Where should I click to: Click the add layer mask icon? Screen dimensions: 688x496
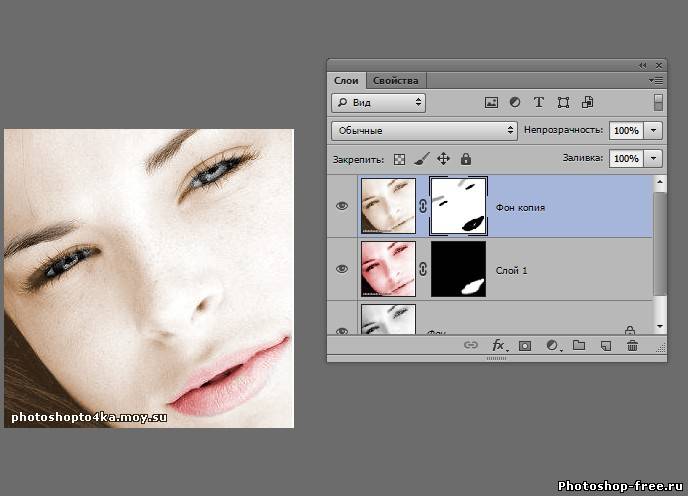click(x=525, y=346)
